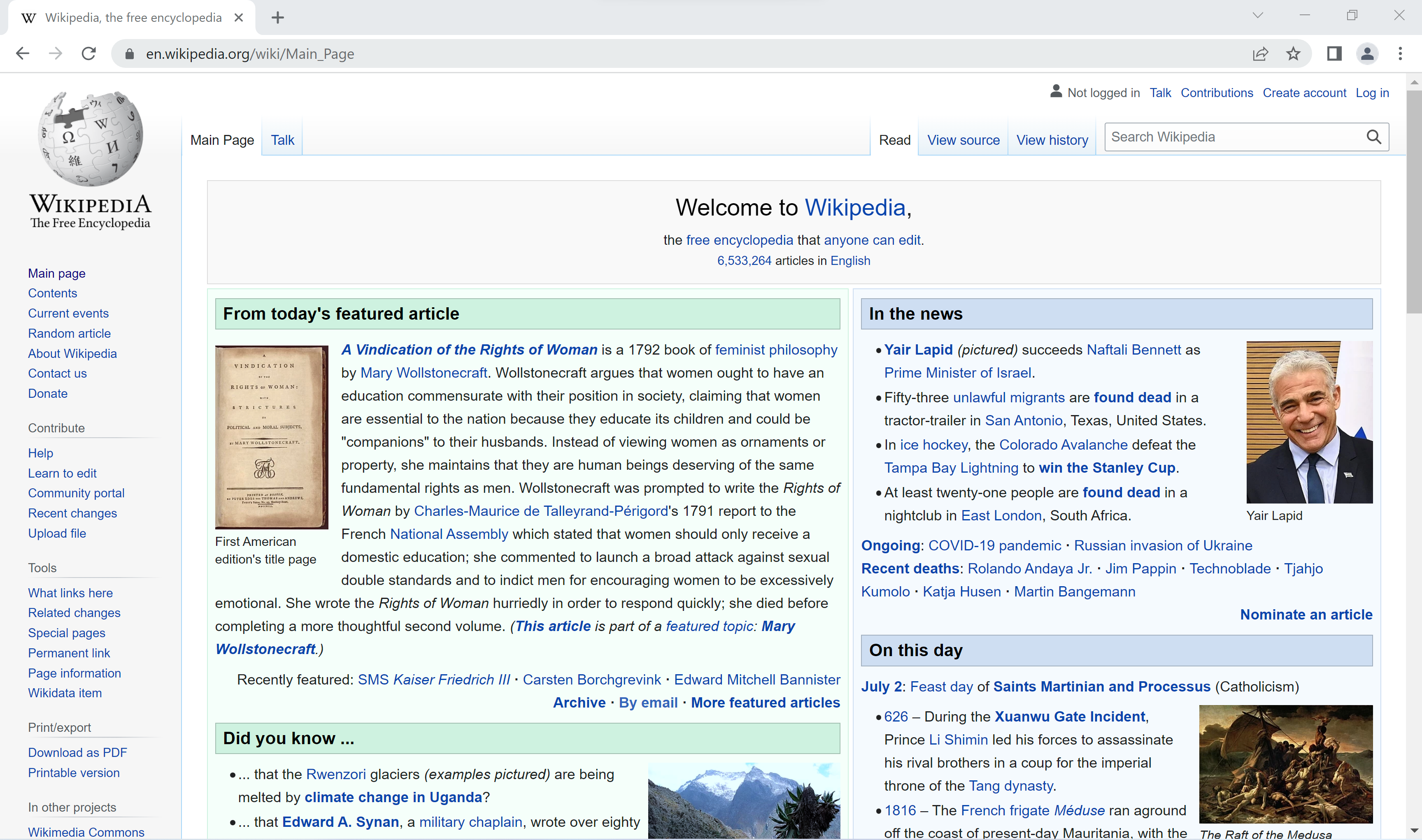Image resolution: width=1422 pixels, height=840 pixels.
Task: Click the Log in link
Action: 1372,93
